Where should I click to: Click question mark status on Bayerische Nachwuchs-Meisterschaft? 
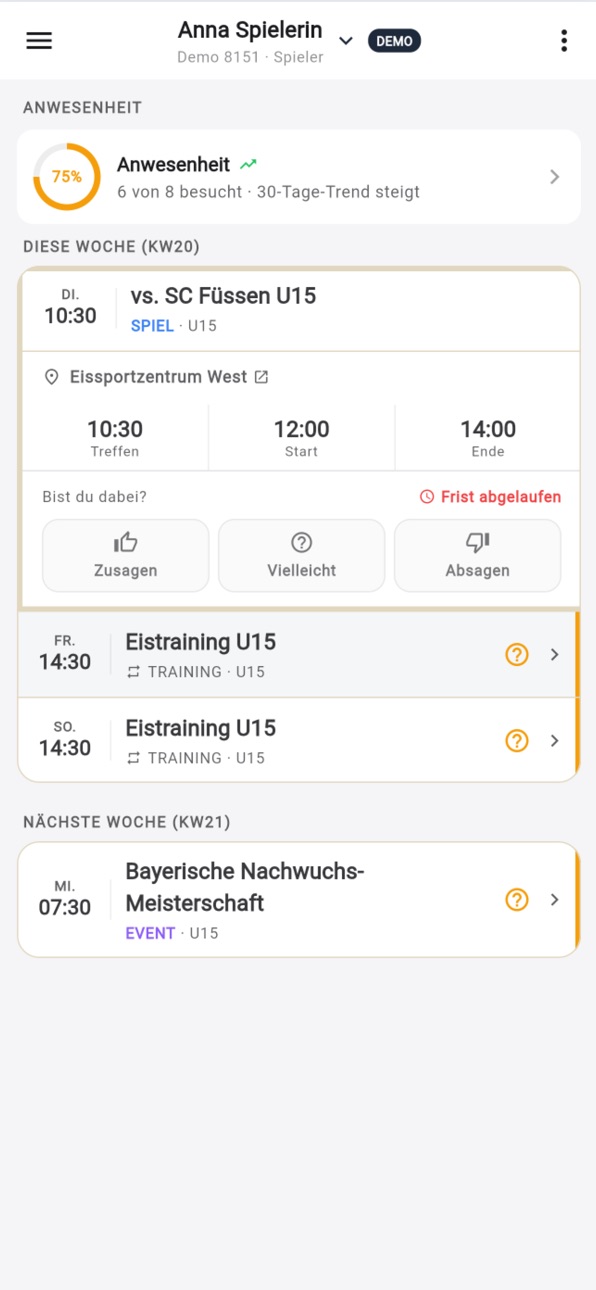[517, 900]
